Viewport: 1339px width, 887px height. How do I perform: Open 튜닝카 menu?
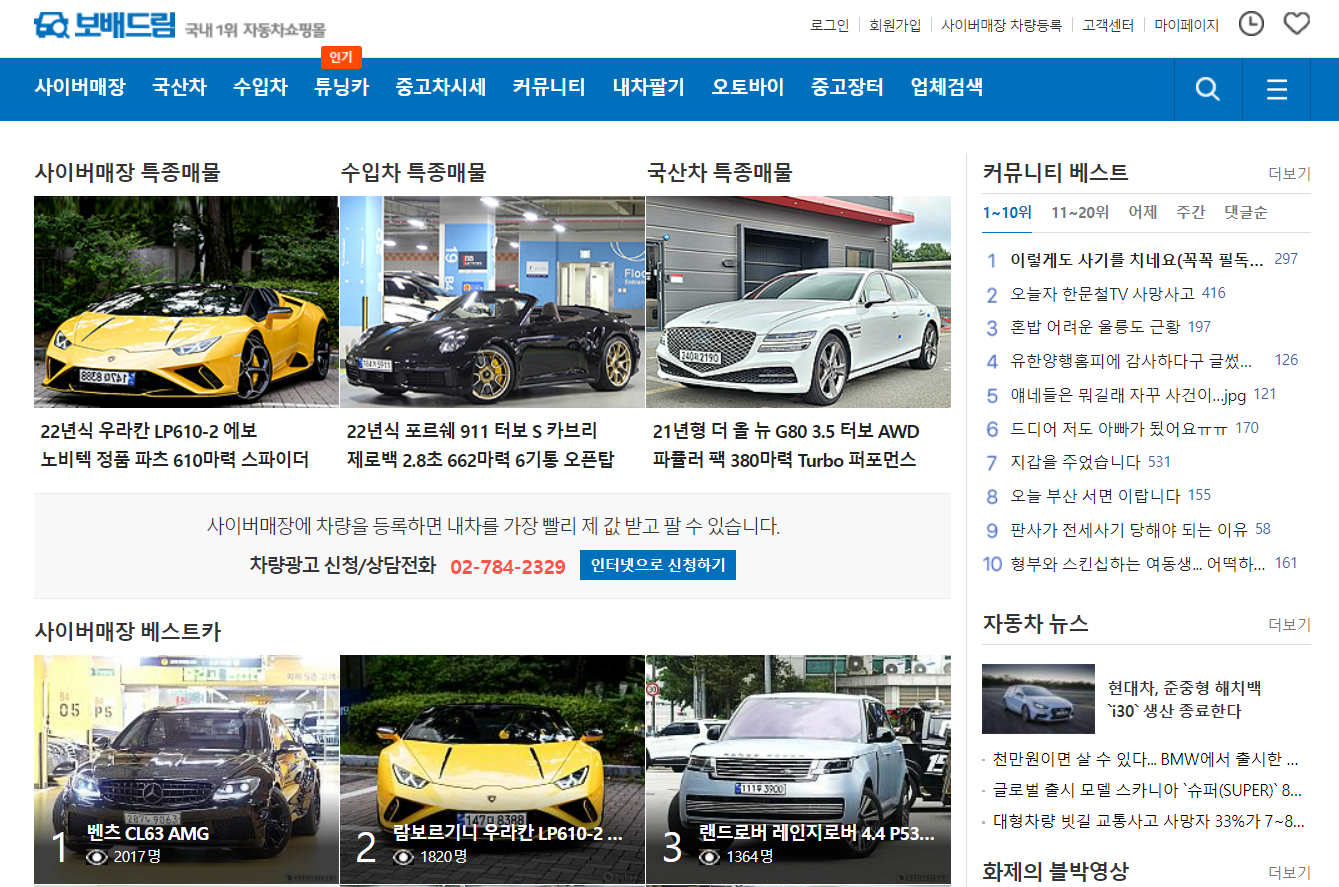[x=341, y=87]
